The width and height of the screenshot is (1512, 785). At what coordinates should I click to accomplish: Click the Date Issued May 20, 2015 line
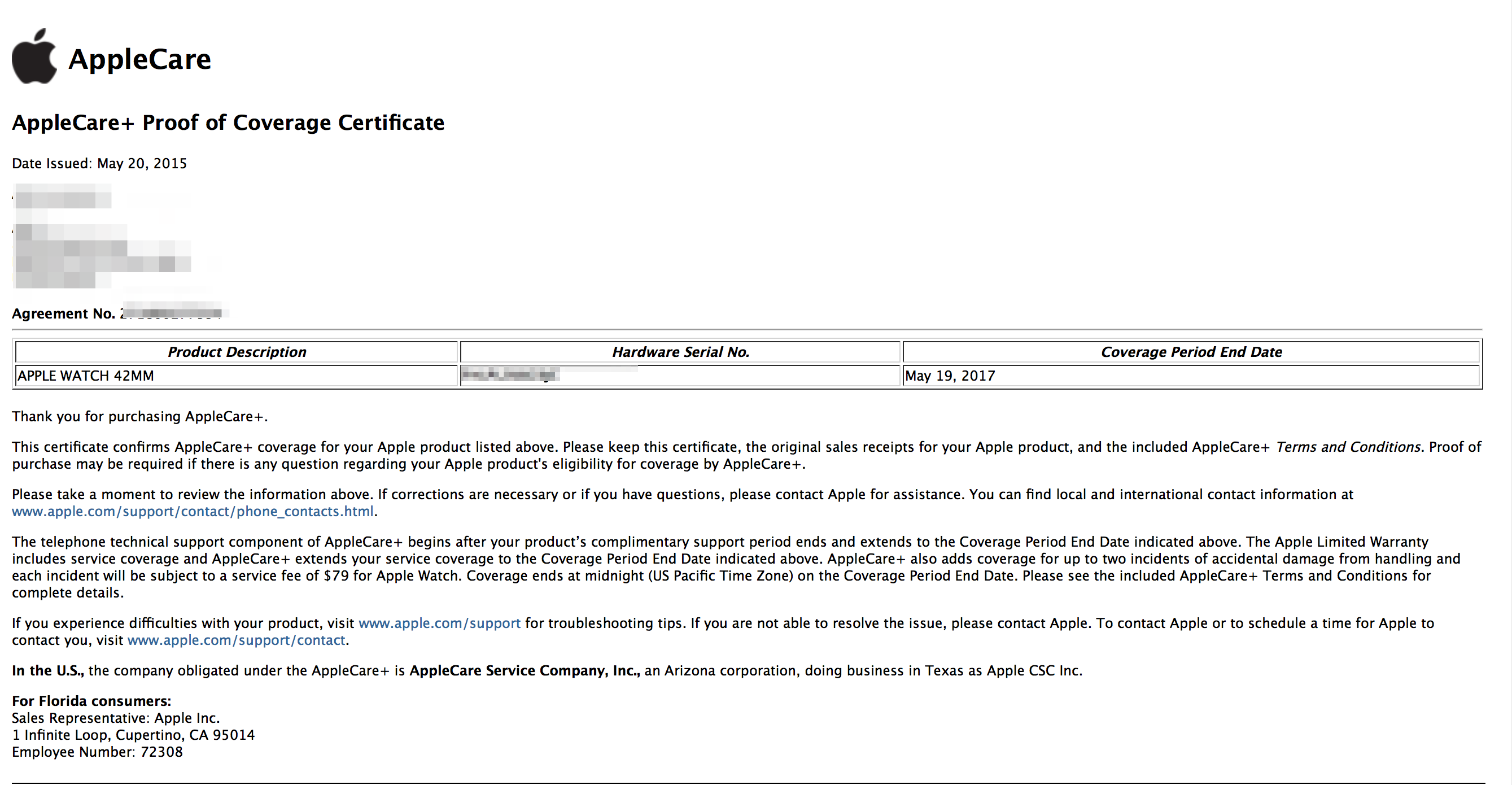[x=99, y=163]
